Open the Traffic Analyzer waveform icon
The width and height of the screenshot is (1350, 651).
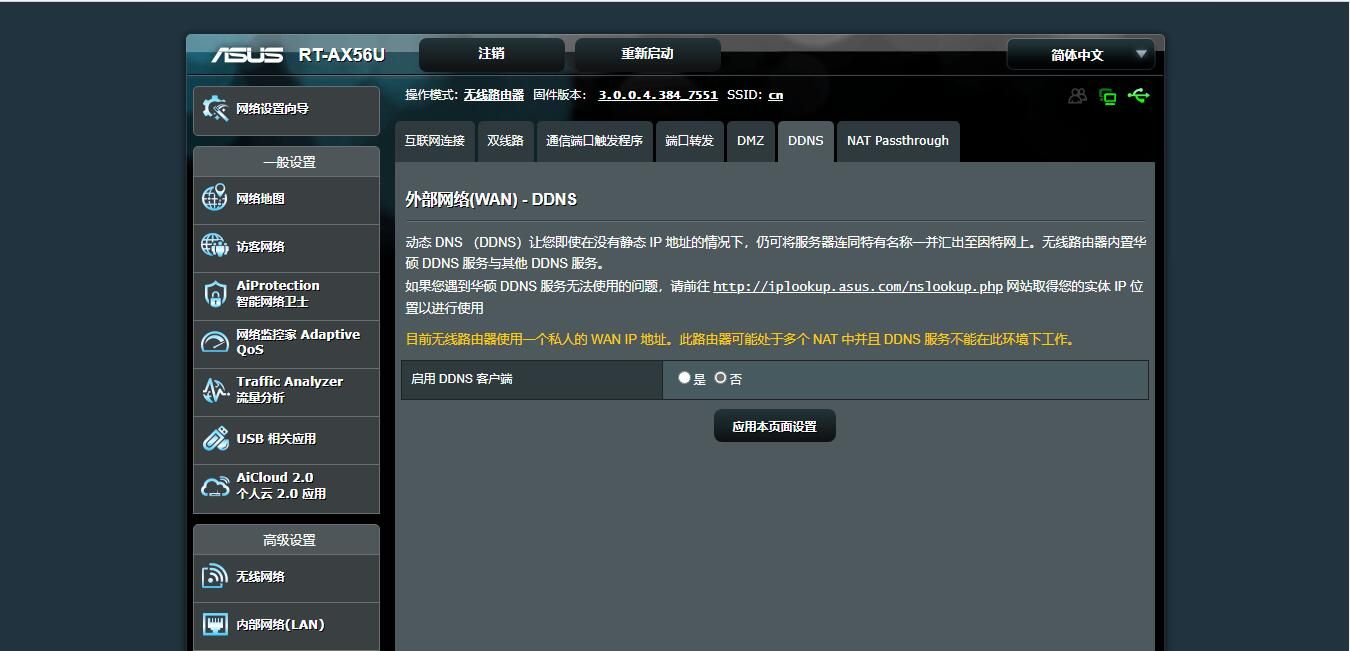(x=215, y=390)
